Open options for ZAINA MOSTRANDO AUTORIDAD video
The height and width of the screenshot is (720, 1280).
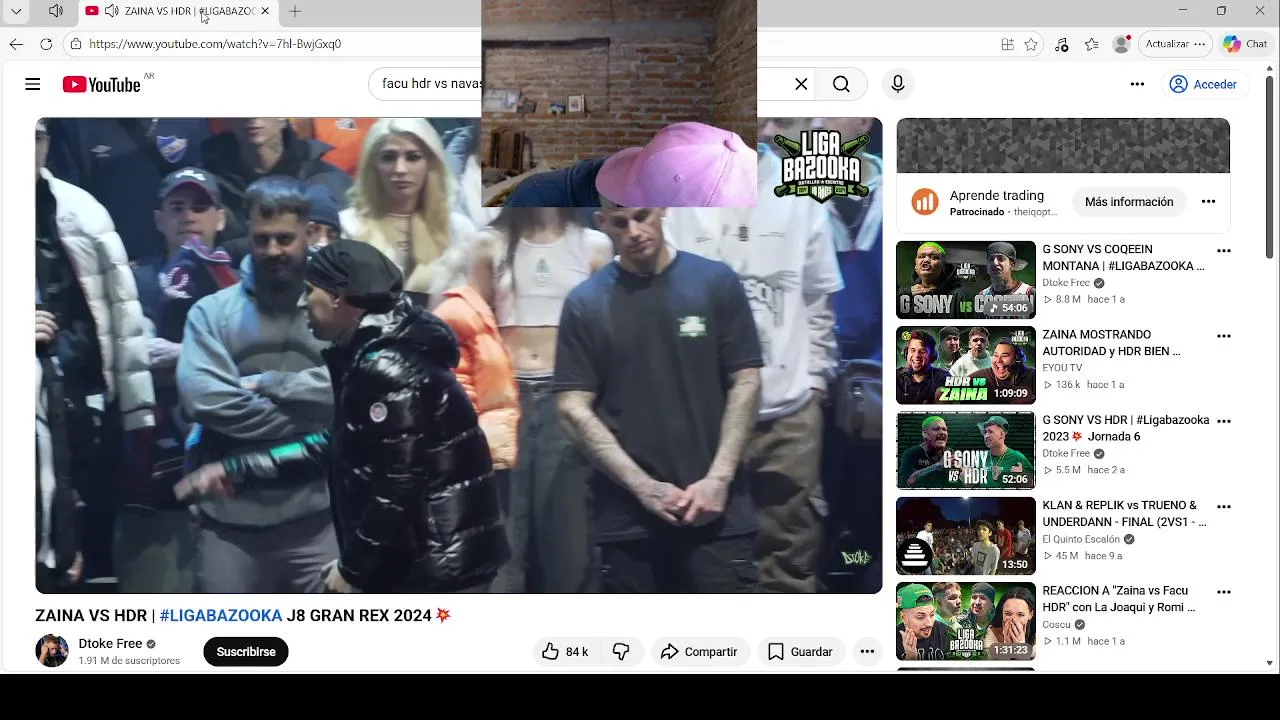pos(1223,336)
